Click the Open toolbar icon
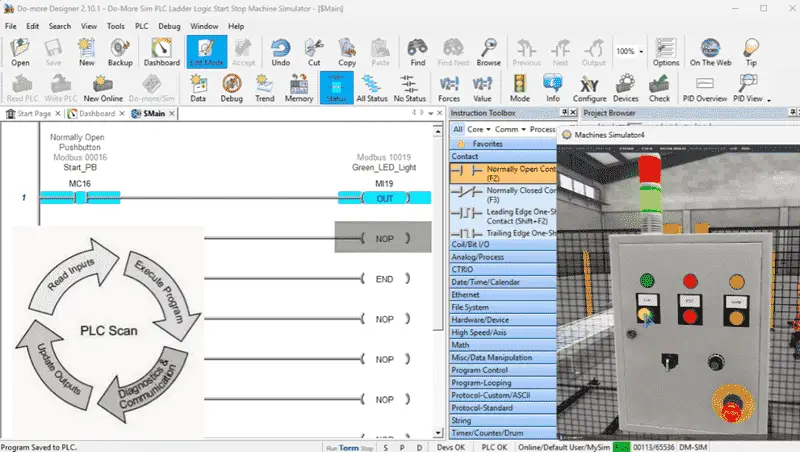This screenshot has height=452, width=800. (x=20, y=52)
